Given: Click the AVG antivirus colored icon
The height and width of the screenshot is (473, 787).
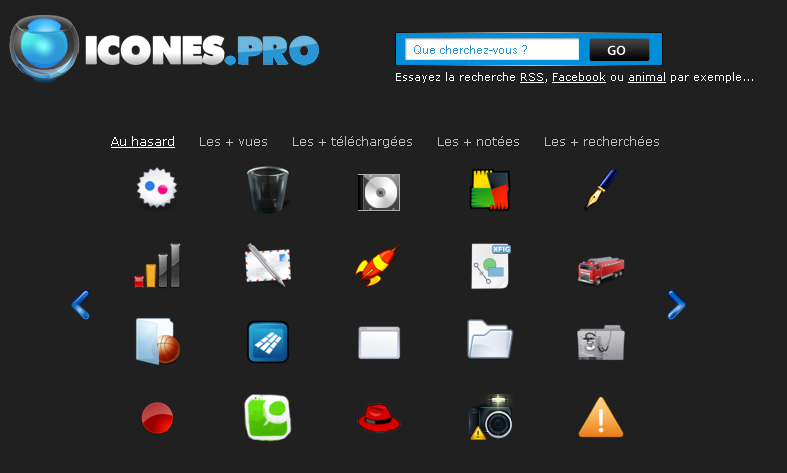Looking at the screenshot, I should 490,190.
